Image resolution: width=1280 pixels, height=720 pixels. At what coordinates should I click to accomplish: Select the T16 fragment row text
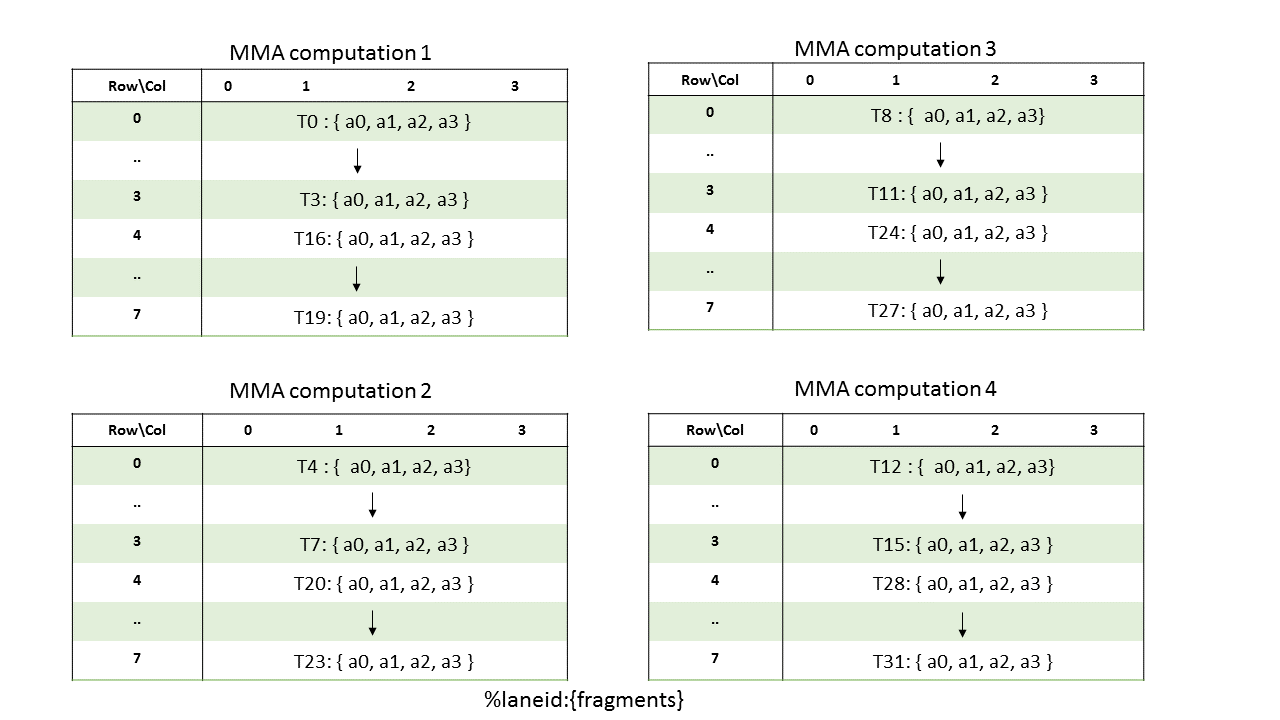[384, 239]
